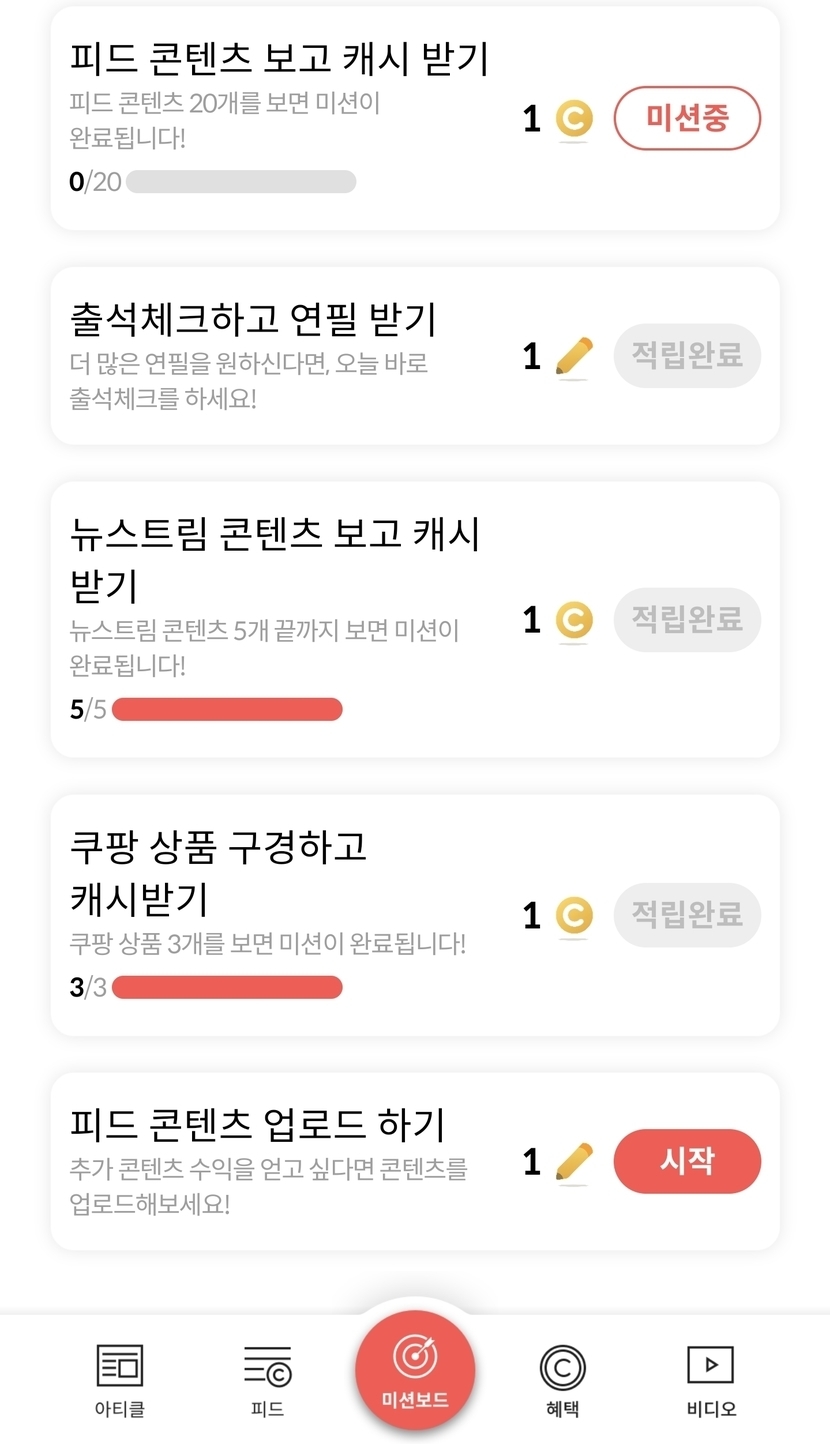Tap the 0/20 feed progress bar
The width and height of the screenshot is (830, 1444).
click(240, 182)
